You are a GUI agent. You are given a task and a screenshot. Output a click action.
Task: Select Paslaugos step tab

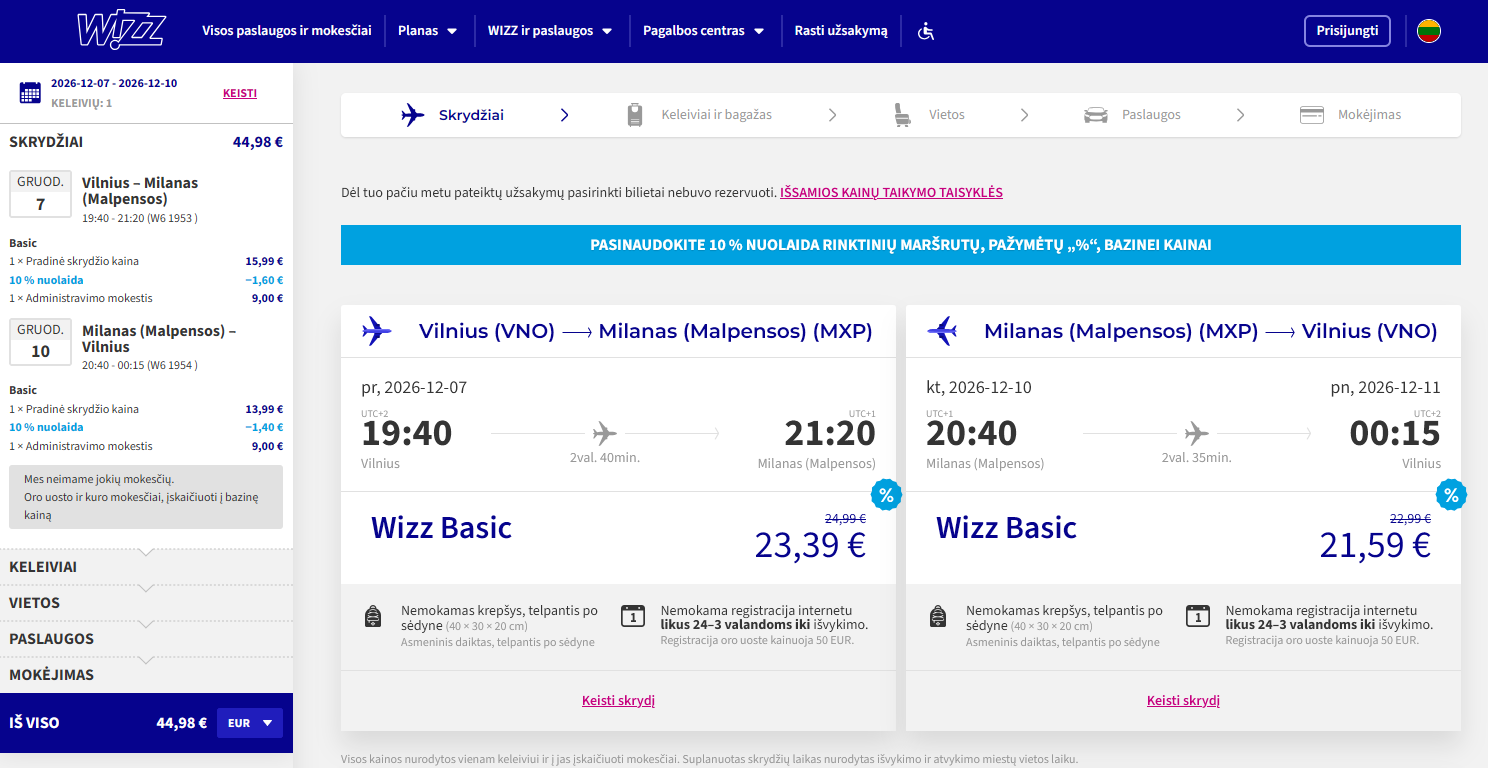[x=1132, y=115]
